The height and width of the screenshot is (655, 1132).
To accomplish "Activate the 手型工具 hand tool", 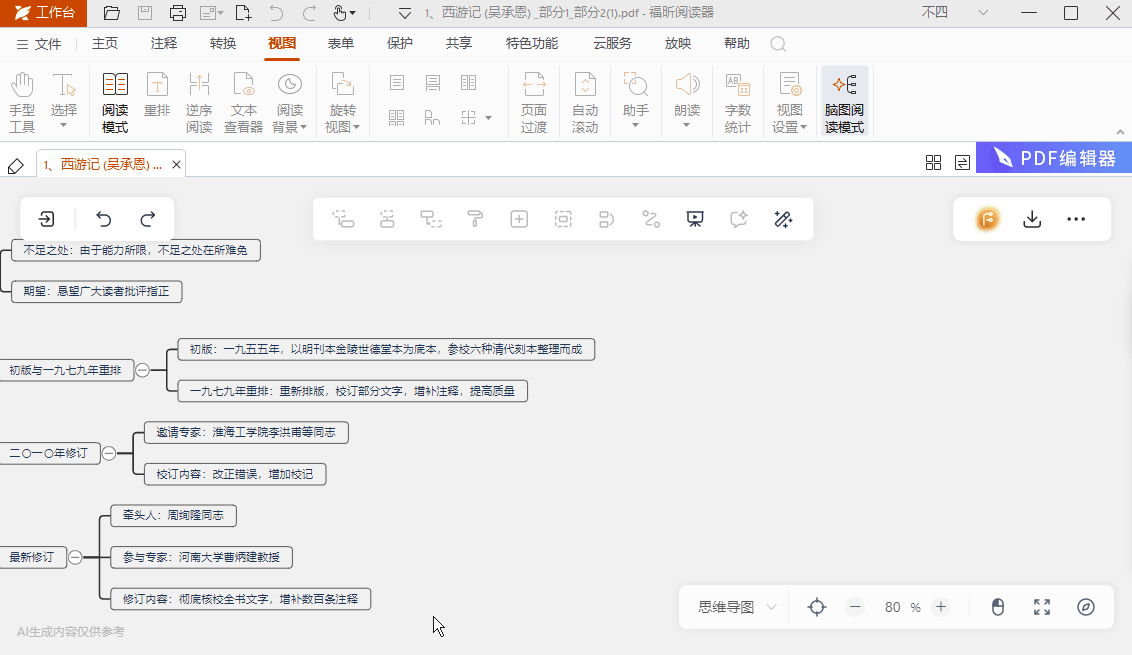I will (21, 100).
